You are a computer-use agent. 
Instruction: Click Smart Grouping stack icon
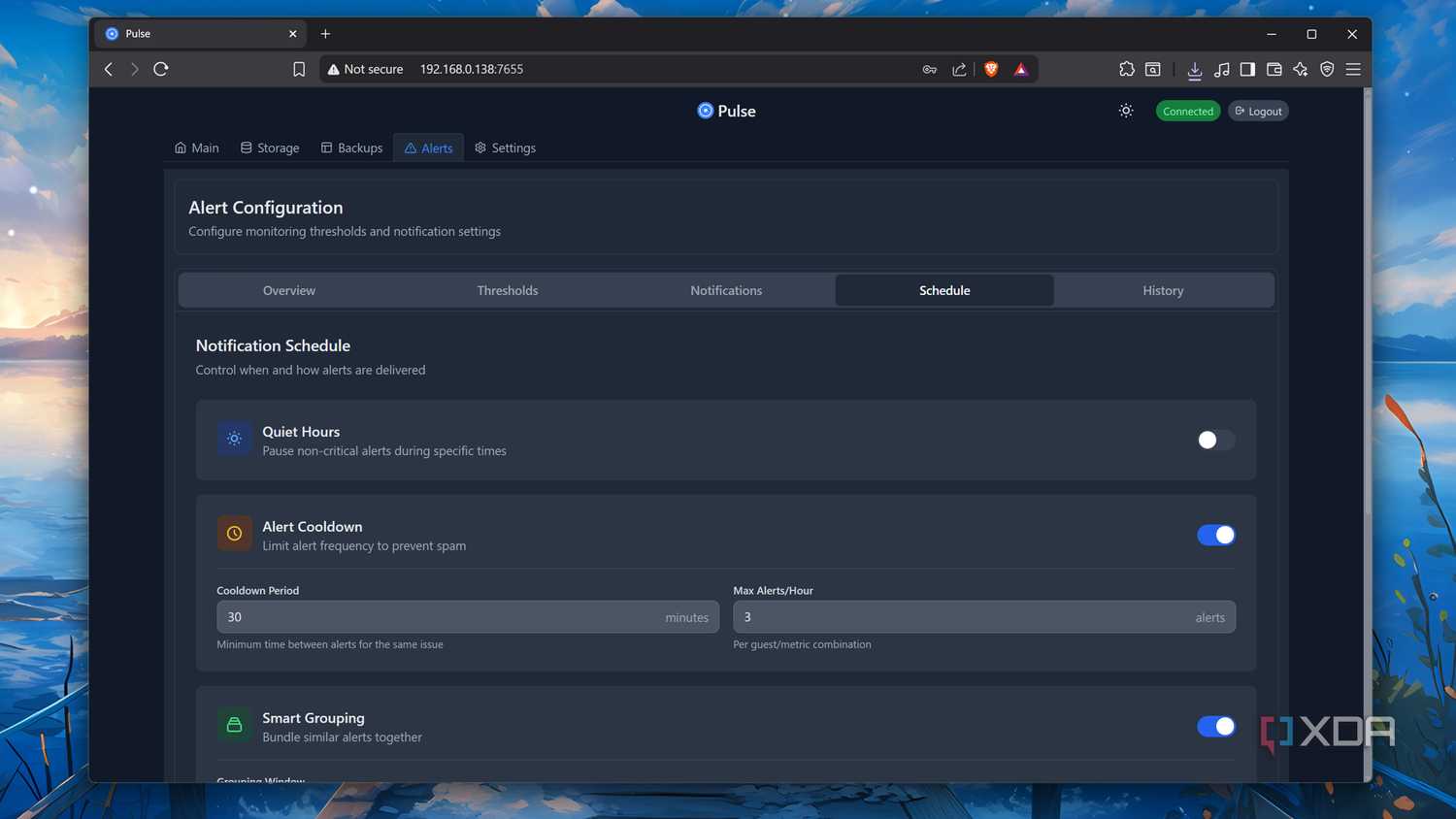click(234, 725)
